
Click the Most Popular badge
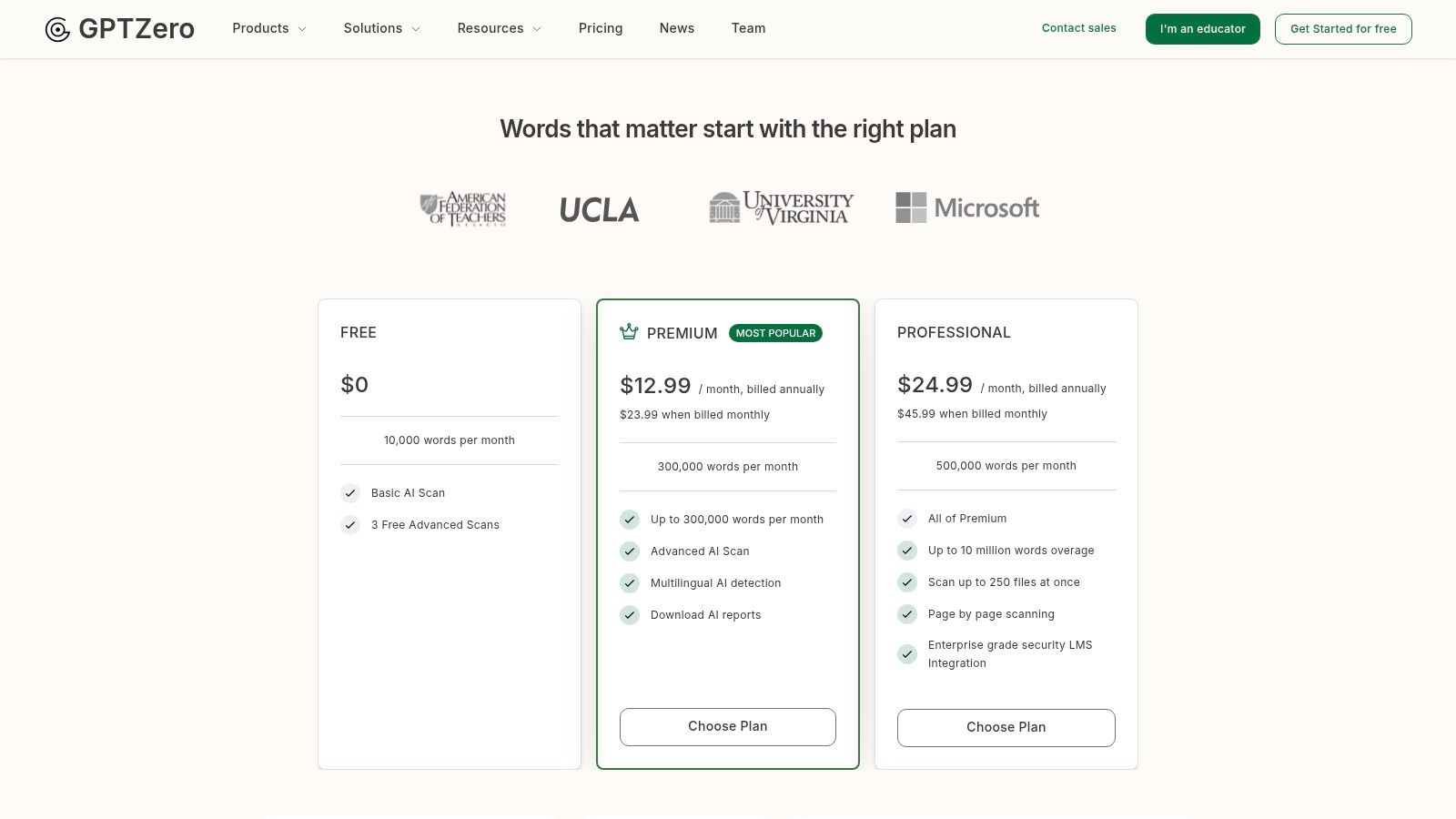click(775, 333)
